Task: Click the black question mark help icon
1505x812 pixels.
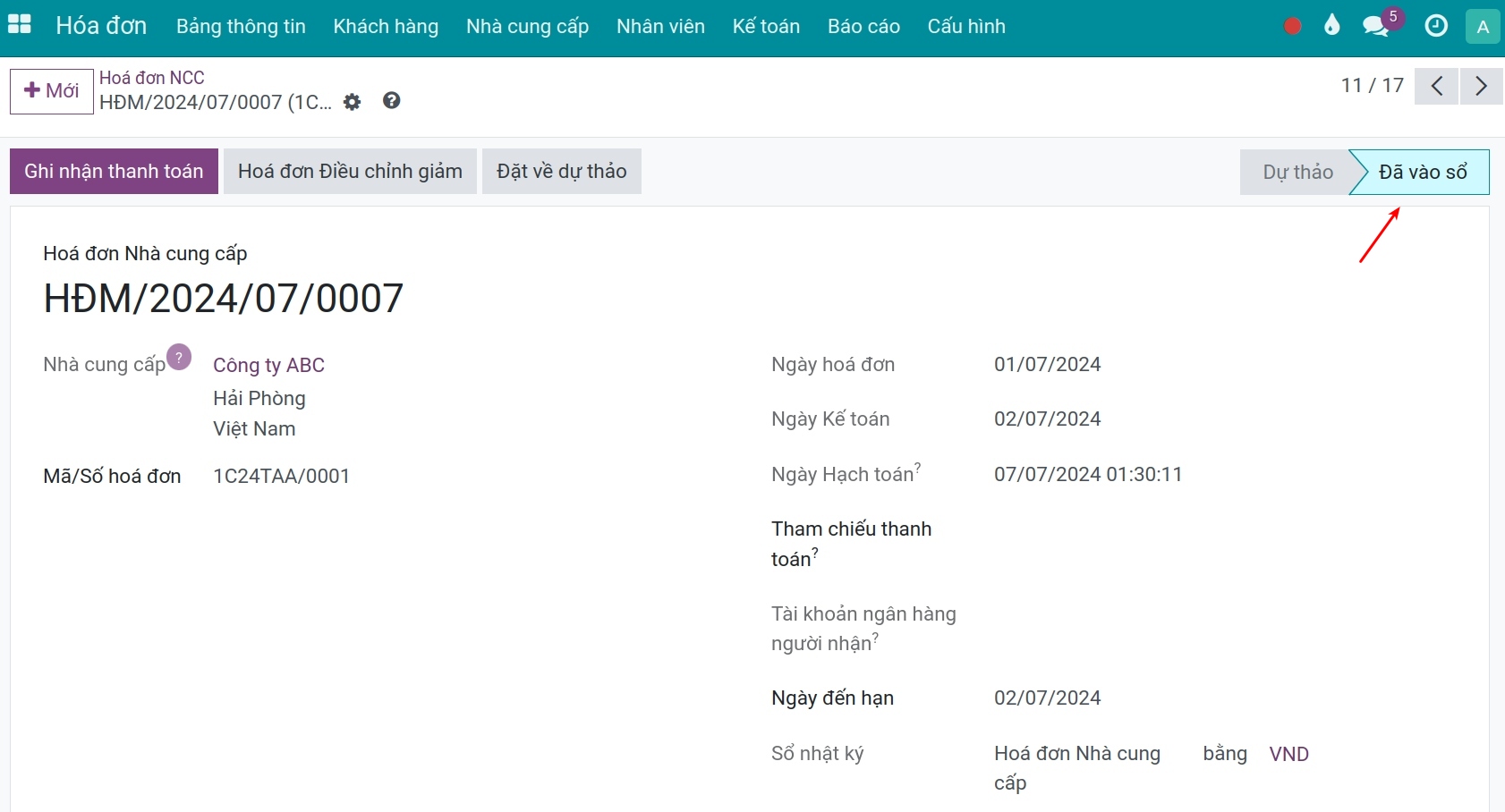Action: 391,100
